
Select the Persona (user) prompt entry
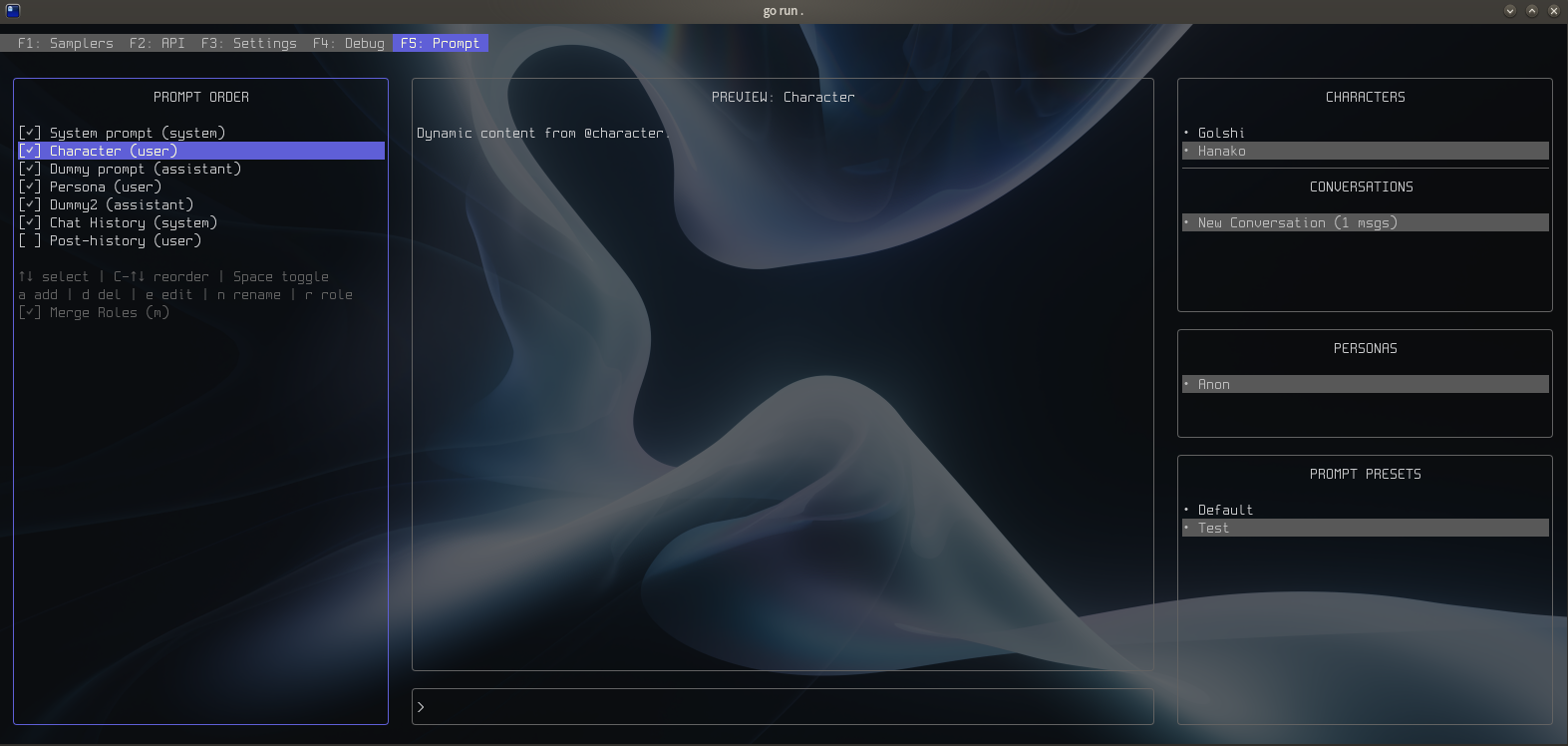click(201, 186)
